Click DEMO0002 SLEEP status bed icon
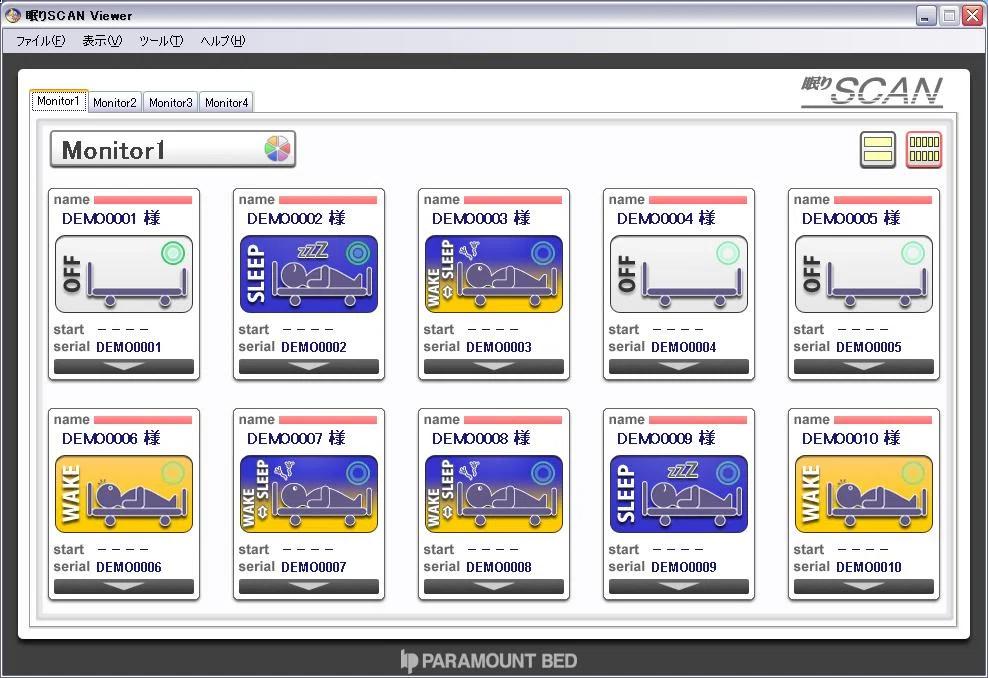Image resolution: width=988 pixels, height=678 pixels. point(309,274)
